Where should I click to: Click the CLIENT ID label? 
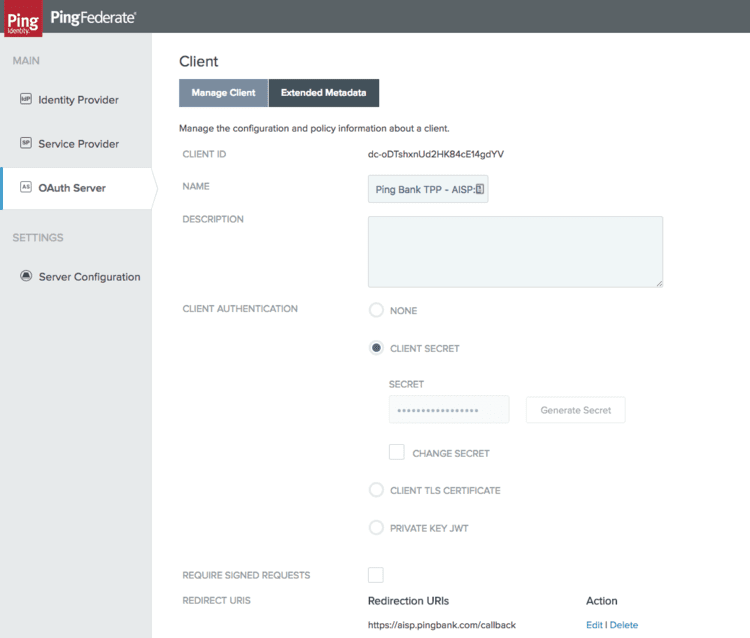pyautogui.click(x=204, y=154)
